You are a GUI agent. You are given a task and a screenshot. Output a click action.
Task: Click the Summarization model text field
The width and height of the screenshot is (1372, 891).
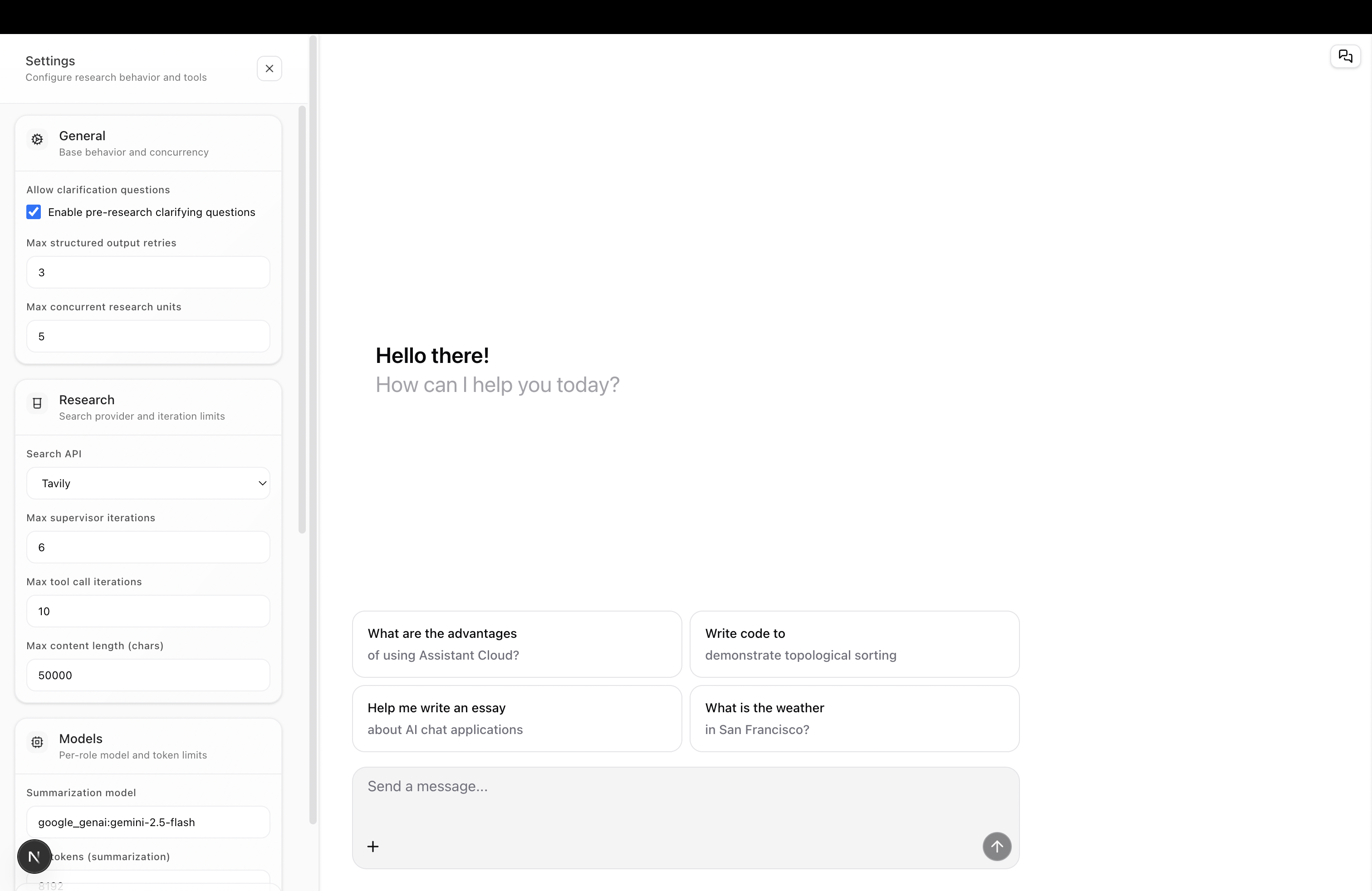tap(148, 822)
